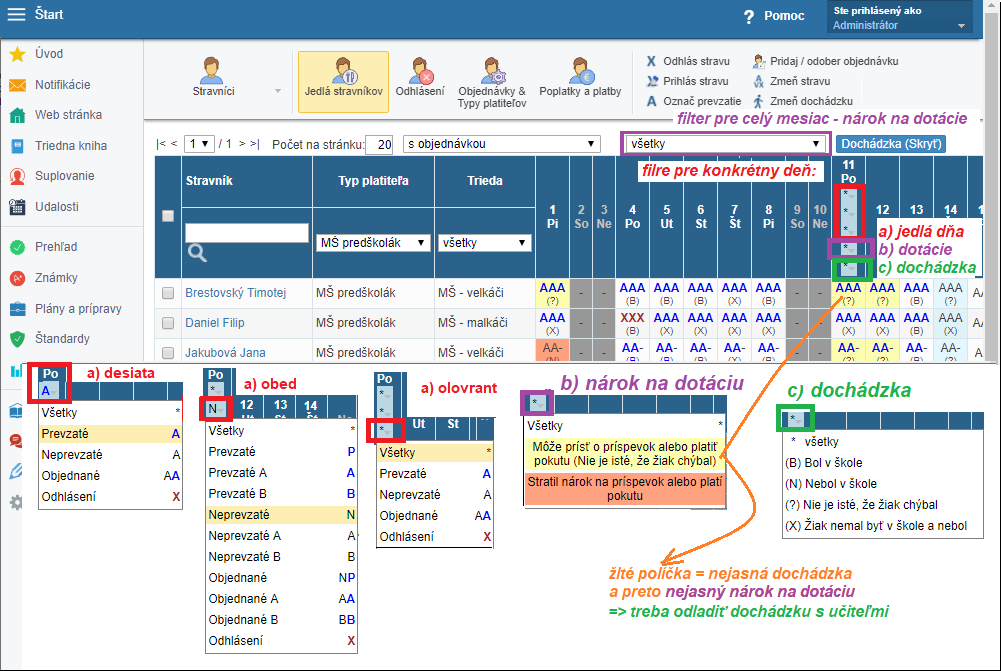Viewport: 1001px width, 671px height.
Task: Click the Odhlás stravu X icon
Action: pyautogui.click(x=651, y=61)
